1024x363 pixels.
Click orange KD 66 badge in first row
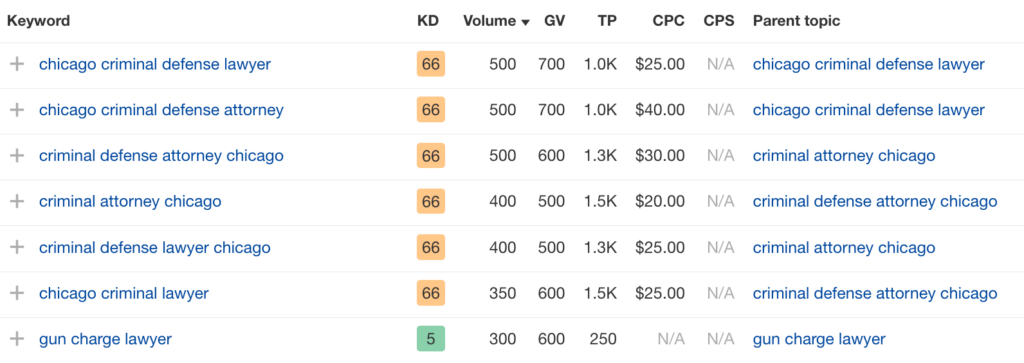point(430,64)
